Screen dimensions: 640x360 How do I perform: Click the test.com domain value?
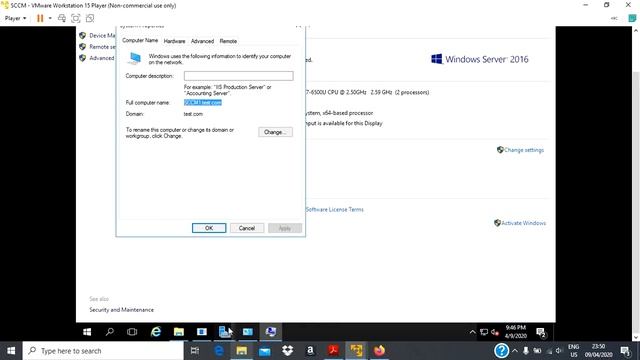coord(193,114)
